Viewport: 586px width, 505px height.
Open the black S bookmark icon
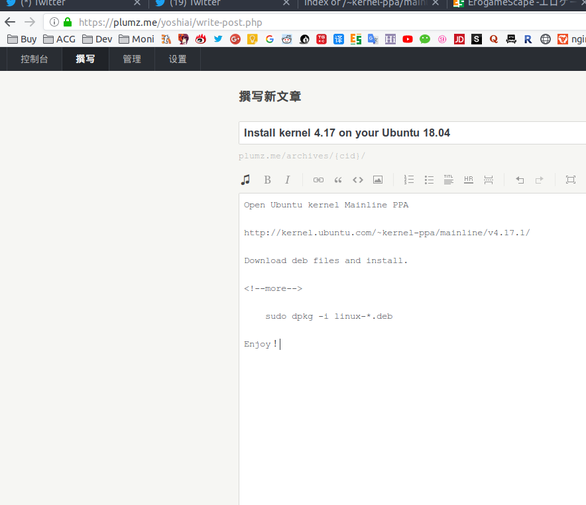tap(476, 39)
